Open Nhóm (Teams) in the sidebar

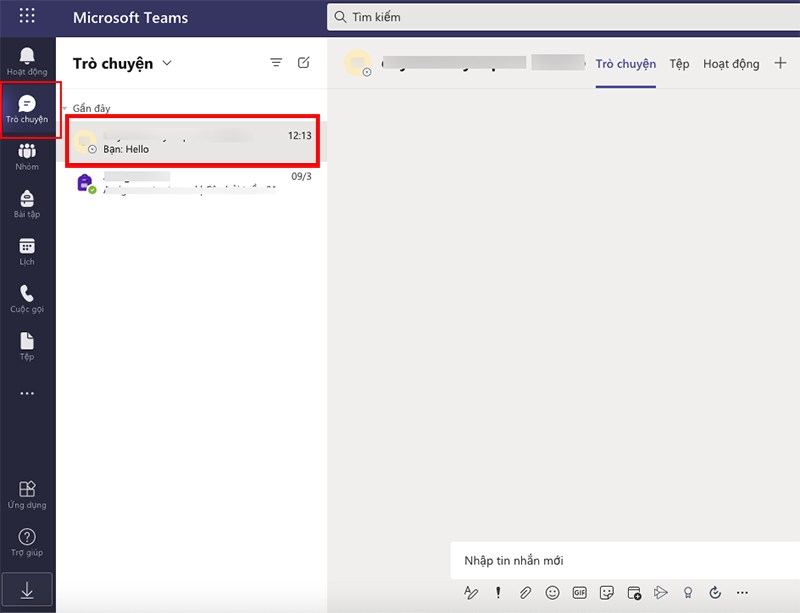(x=25, y=151)
